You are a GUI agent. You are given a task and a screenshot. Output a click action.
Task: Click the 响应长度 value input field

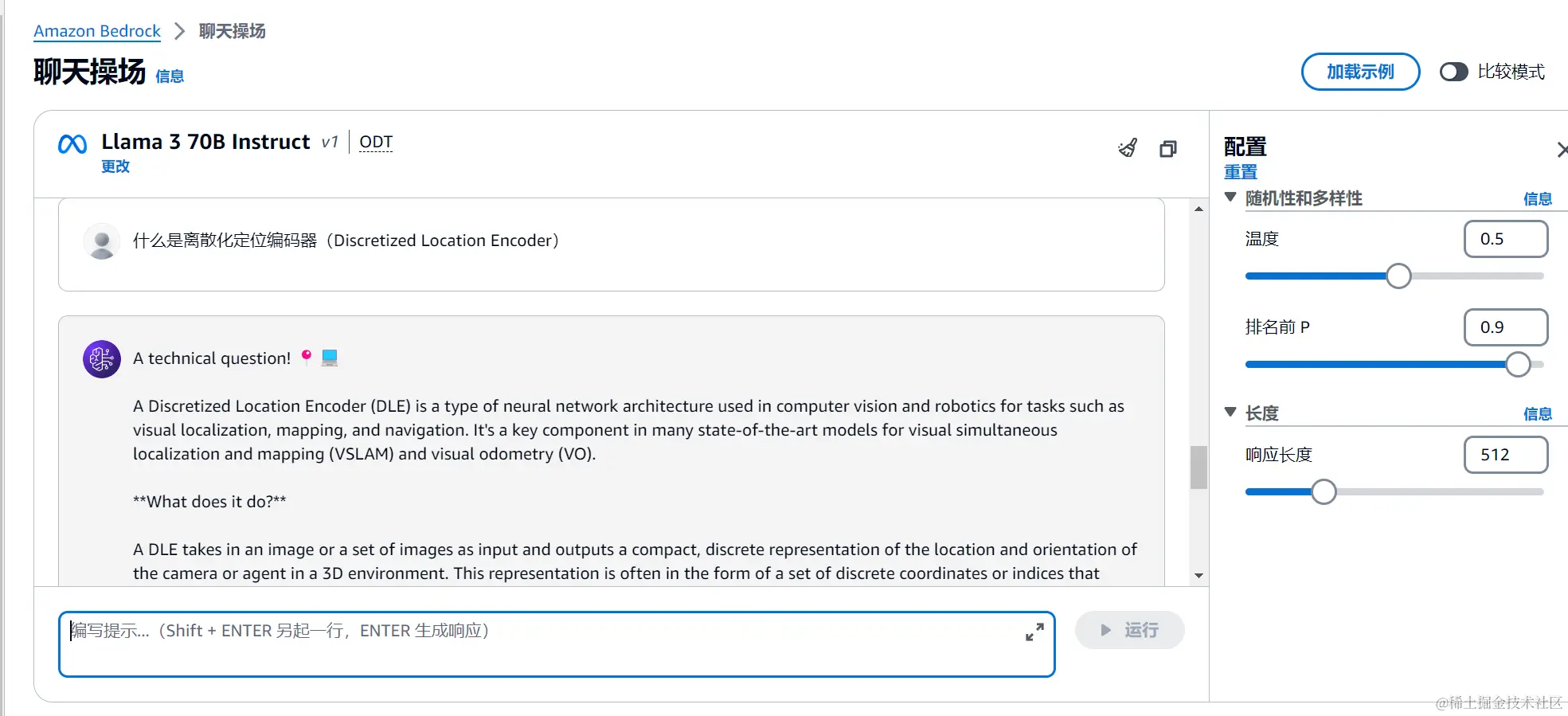click(x=1505, y=455)
